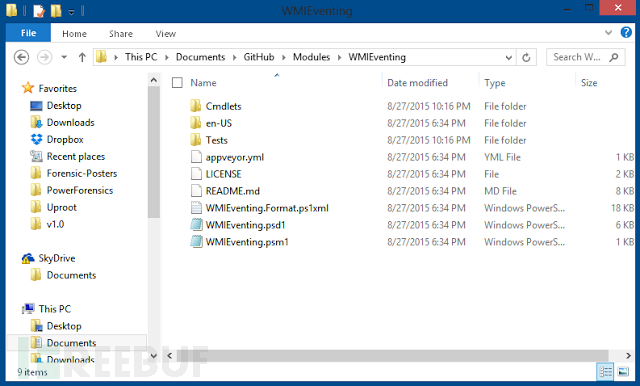Select the WMIEventing.psm1 file icon
The height and width of the screenshot is (386, 640).
coord(196,242)
